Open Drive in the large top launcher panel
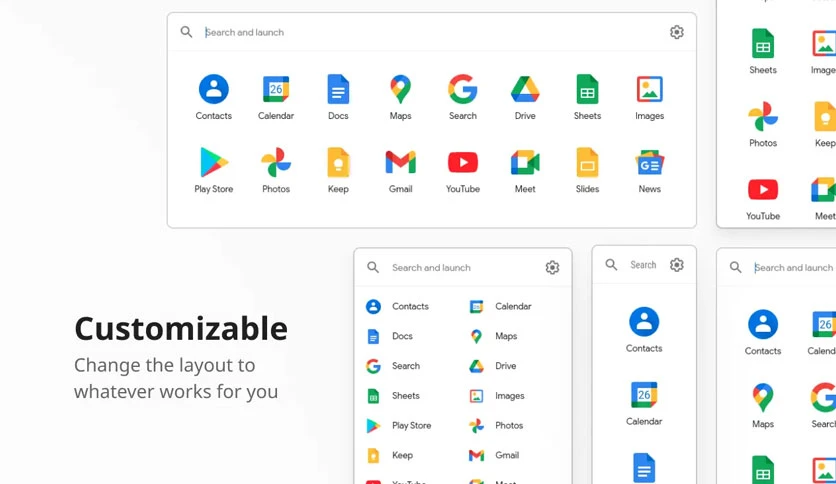 point(525,98)
